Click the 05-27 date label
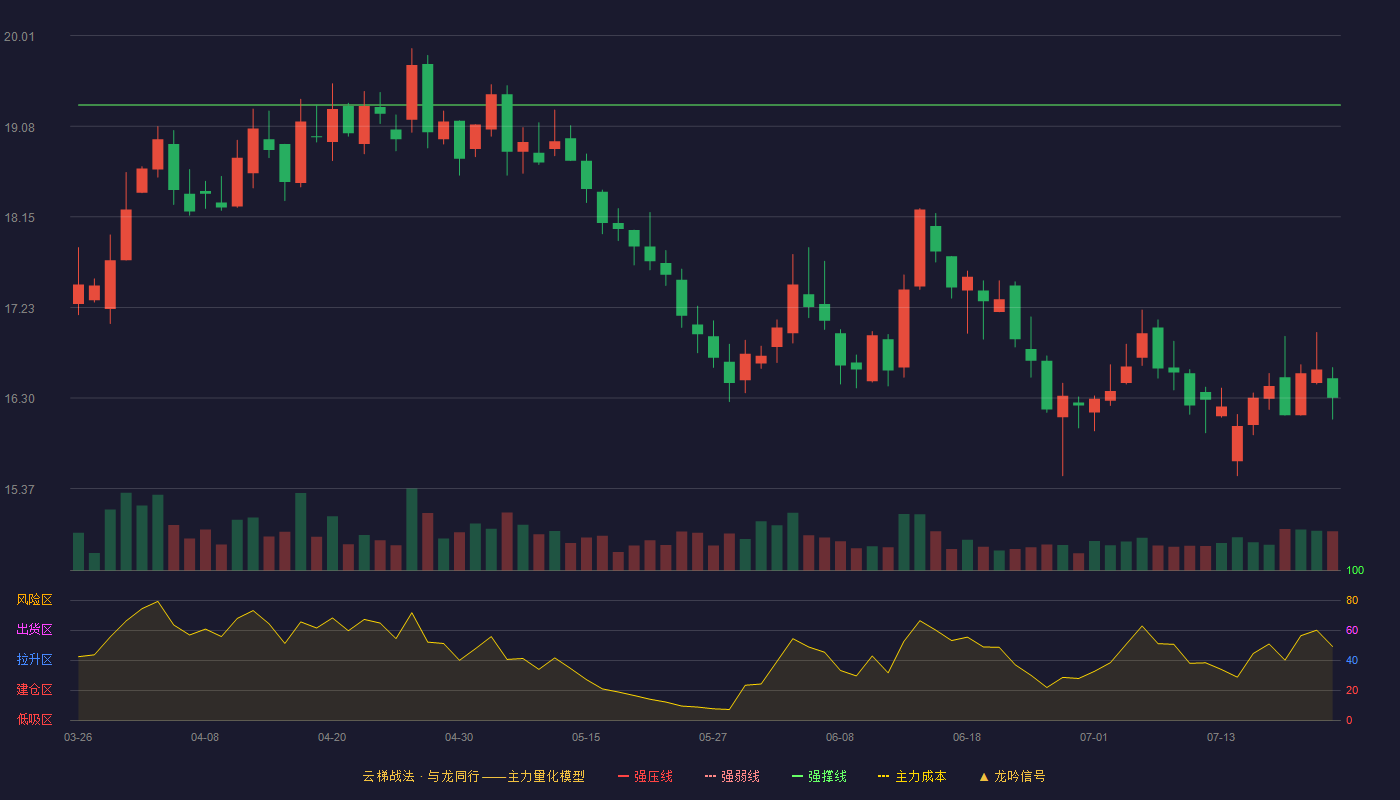The width and height of the screenshot is (1400, 800). coord(713,737)
